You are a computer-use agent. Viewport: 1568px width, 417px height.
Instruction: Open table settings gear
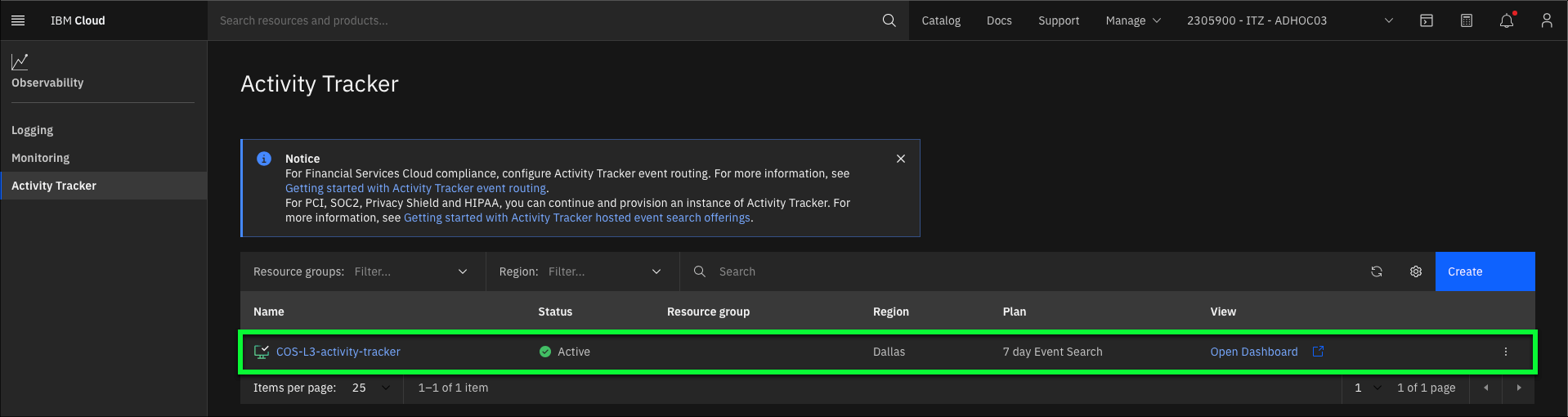[1416, 271]
